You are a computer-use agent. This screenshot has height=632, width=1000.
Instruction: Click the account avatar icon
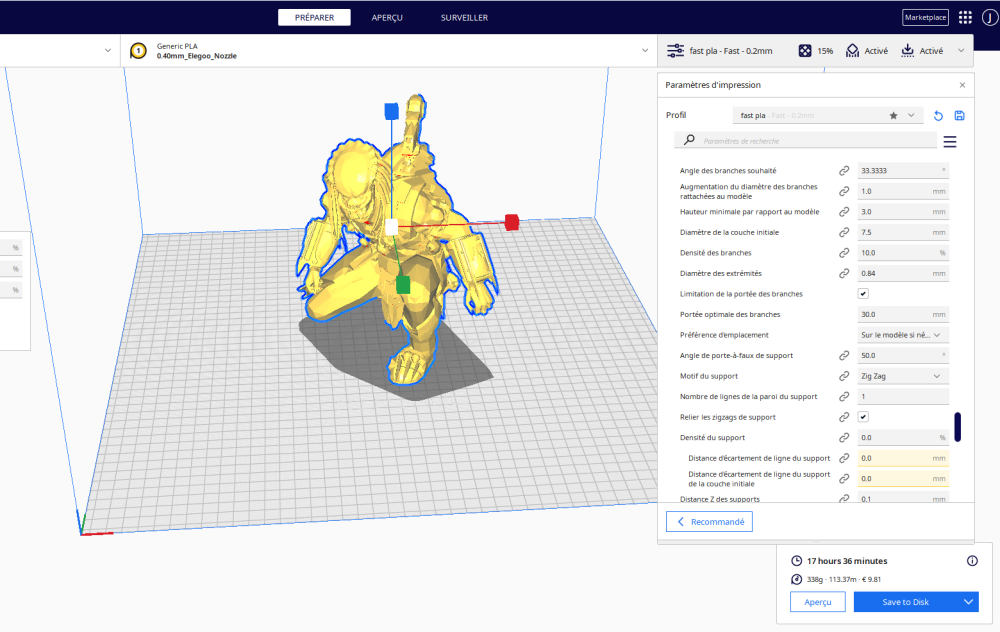(x=990, y=17)
